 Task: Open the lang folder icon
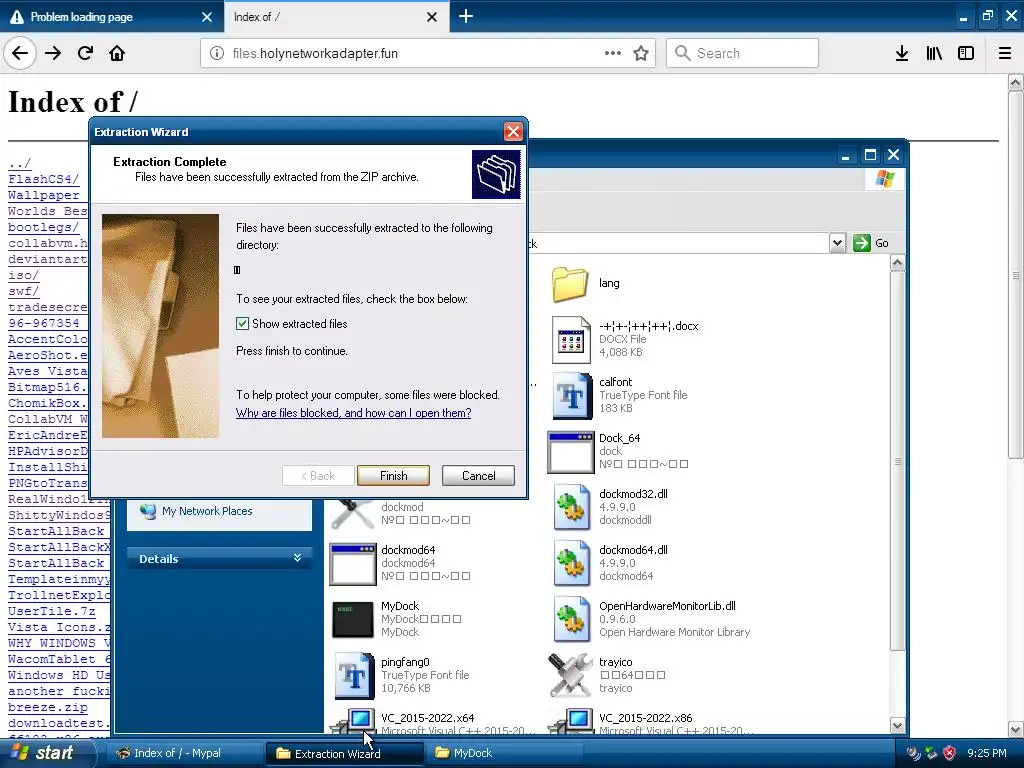pos(569,284)
